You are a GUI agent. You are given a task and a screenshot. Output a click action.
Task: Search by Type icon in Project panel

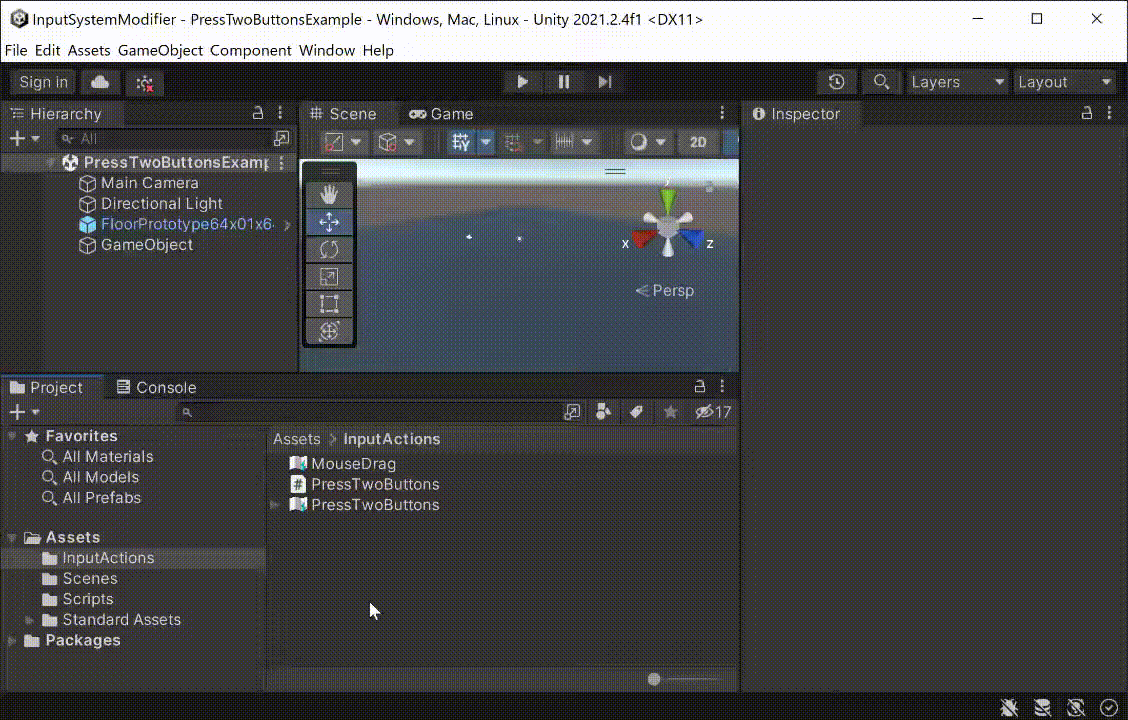[604, 412]
